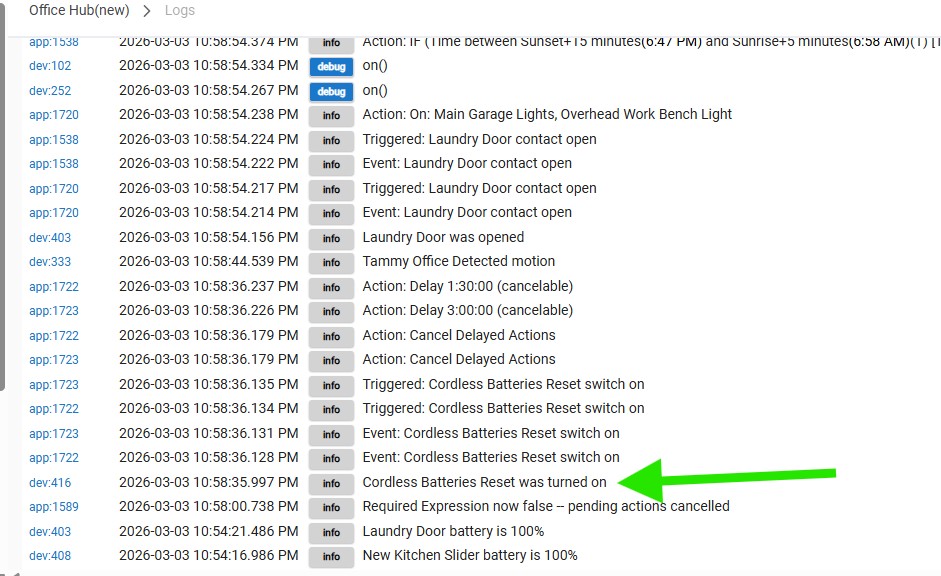Image resolution: width=941 pixels, height=576 pixels.
Task: Click the Office Hub(new) breadcrumb link
Action: (x=79, y=11)
